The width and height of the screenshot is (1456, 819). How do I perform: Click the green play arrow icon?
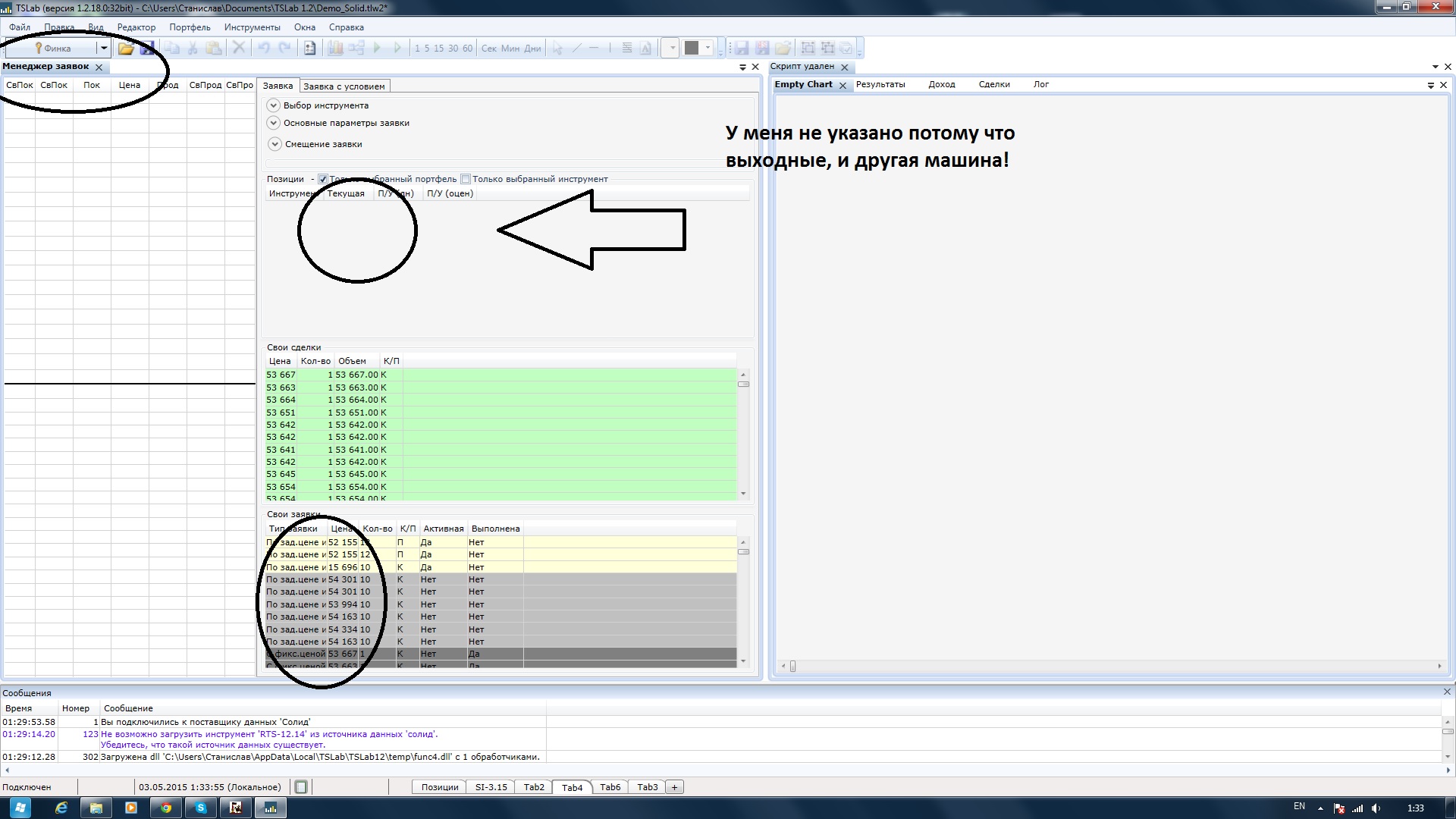click(x=377, y=49)
